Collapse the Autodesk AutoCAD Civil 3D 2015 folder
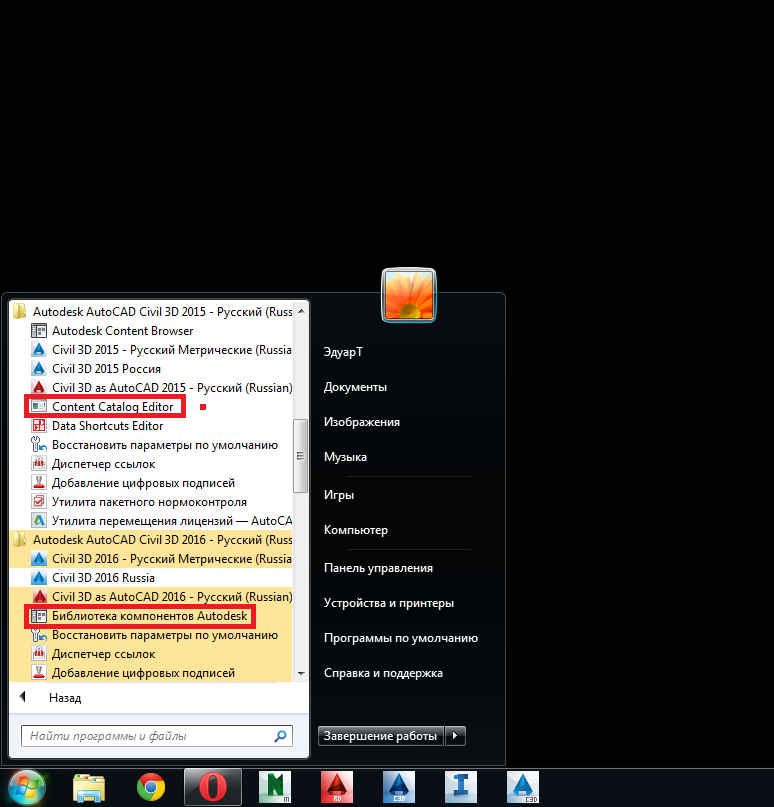Screen dimensions: 774x807 tap(152, 312)
